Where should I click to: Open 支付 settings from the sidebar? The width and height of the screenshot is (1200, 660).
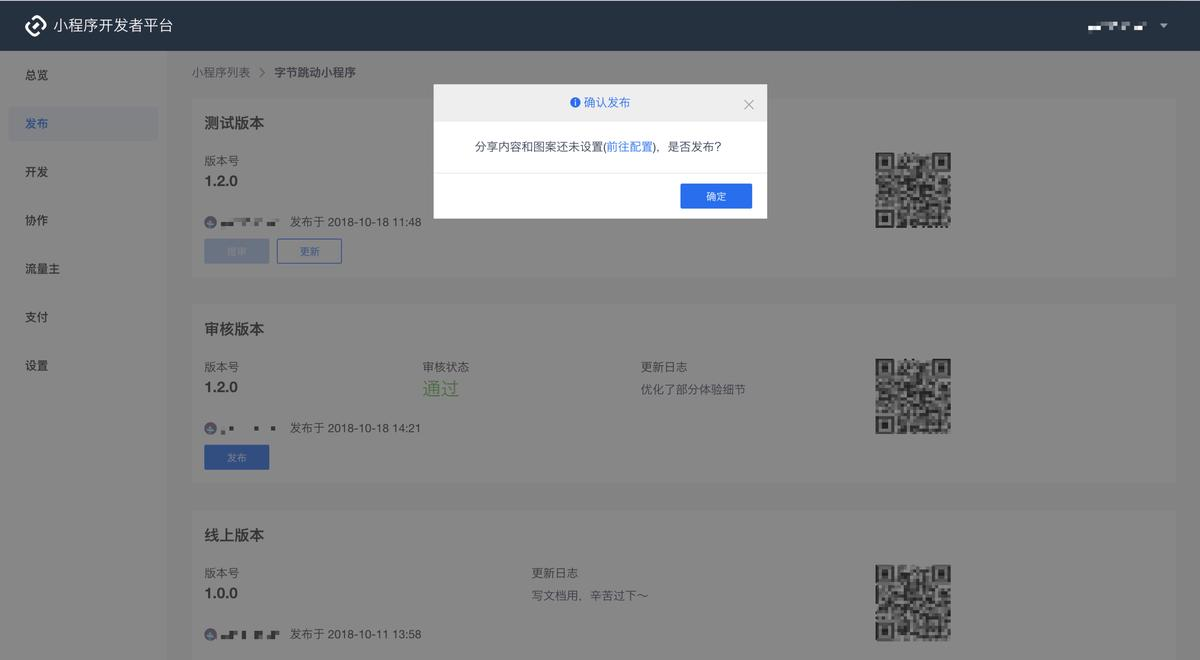37,316
